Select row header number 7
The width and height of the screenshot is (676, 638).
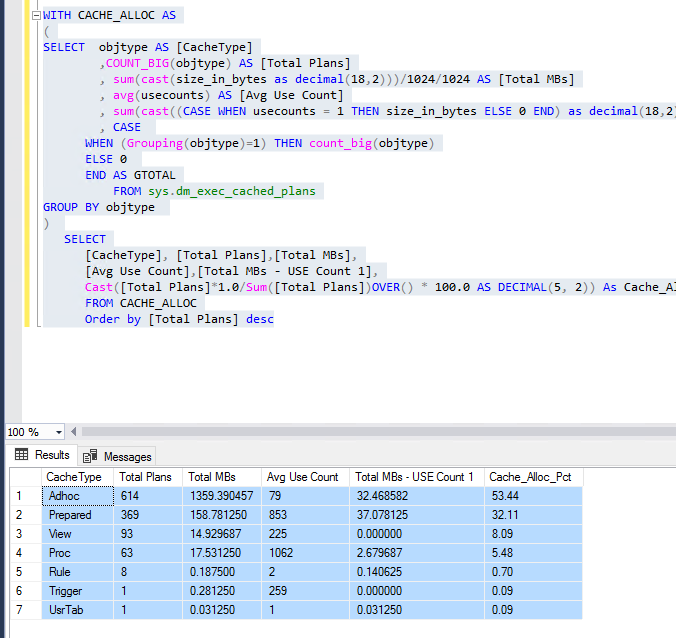26,610
